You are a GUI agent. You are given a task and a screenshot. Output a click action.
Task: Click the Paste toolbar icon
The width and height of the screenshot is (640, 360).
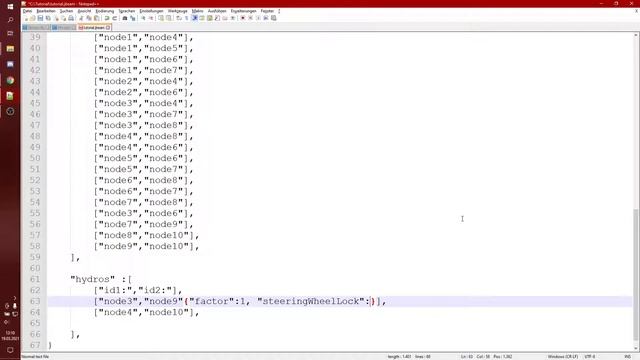97,18
